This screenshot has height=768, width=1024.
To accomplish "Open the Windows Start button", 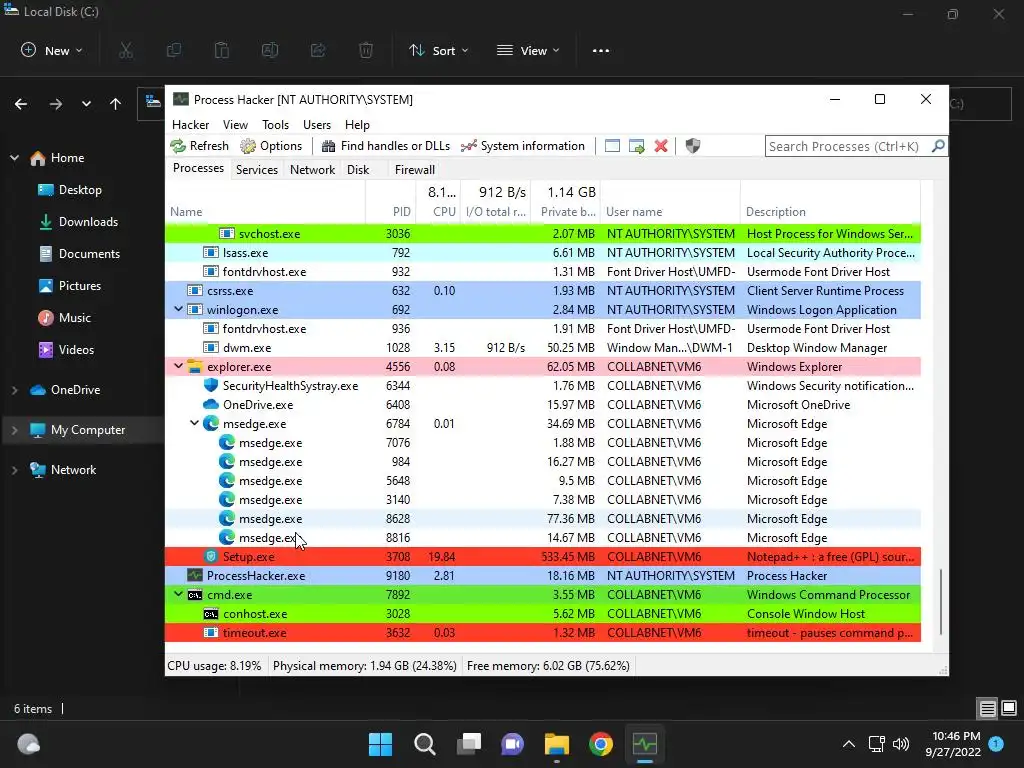I will [380, 744].
